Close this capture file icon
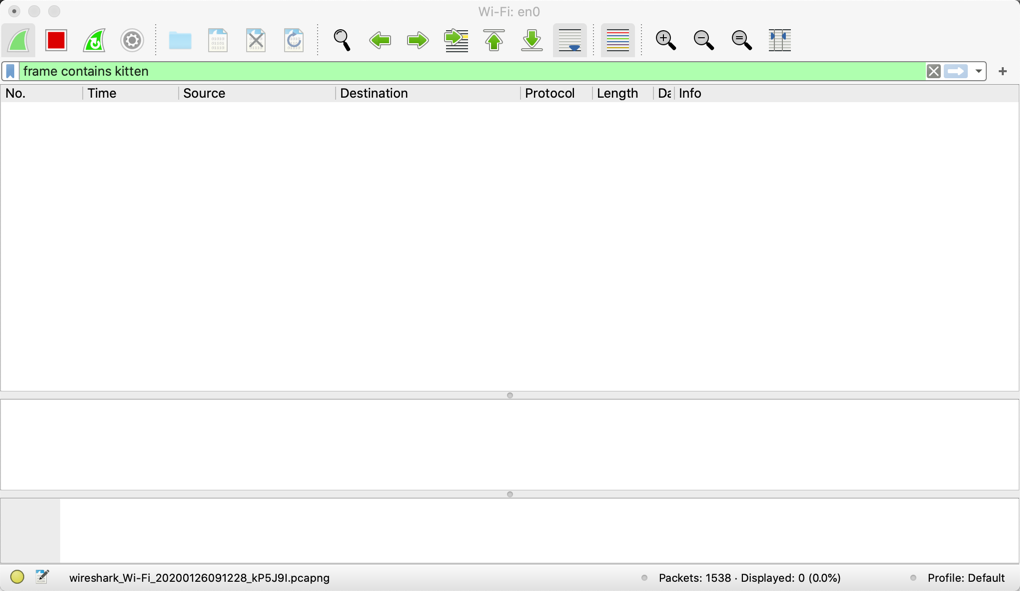Image resolution: width=1020 pixels, height=591 pixels. click(256, 40)
